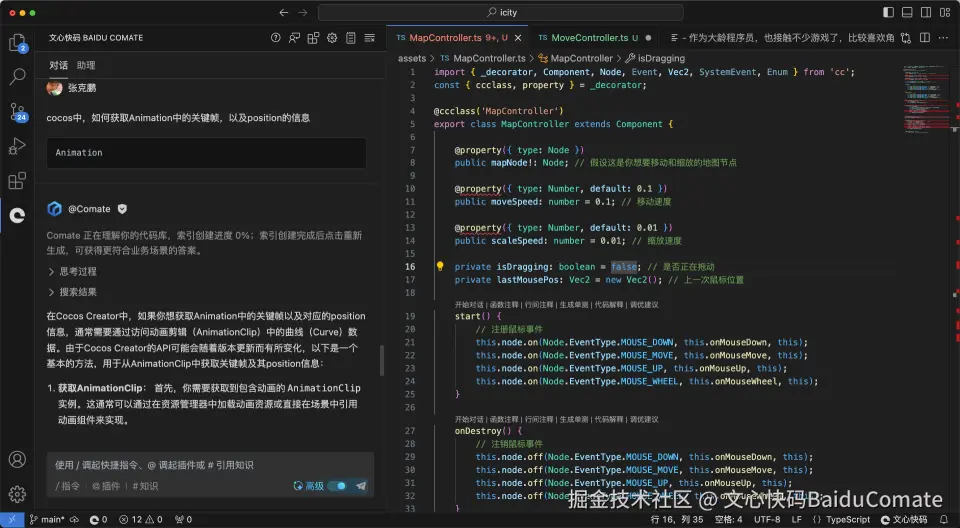Open editor More Actions ellipsis

point(943,38)
